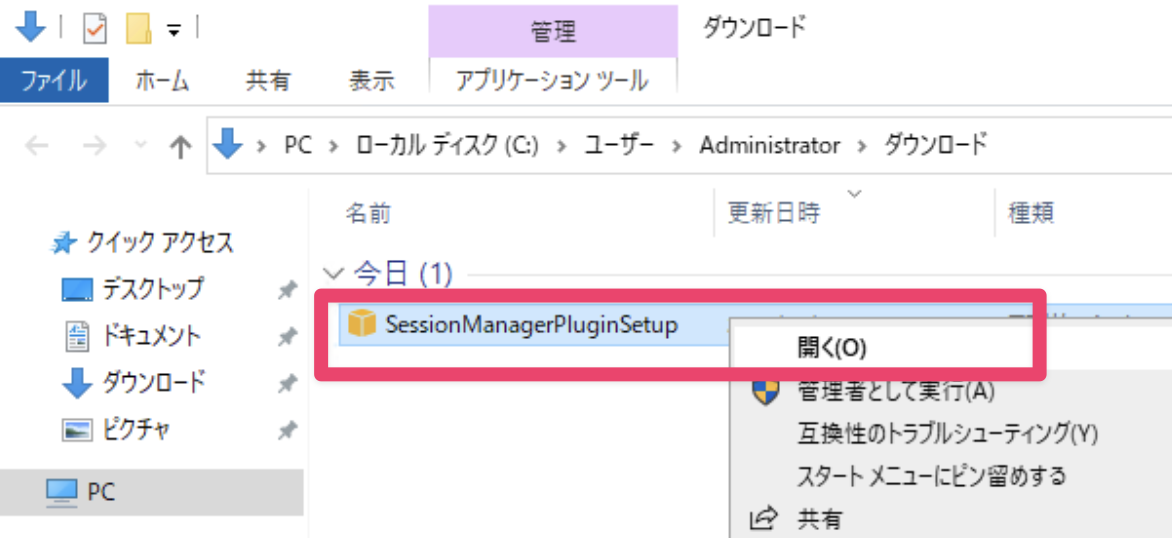This screenshot has height=538, width=1172.
Task: Select the SessionManagerPluginSetup installer icon
Action: click(x=361, y=324)
